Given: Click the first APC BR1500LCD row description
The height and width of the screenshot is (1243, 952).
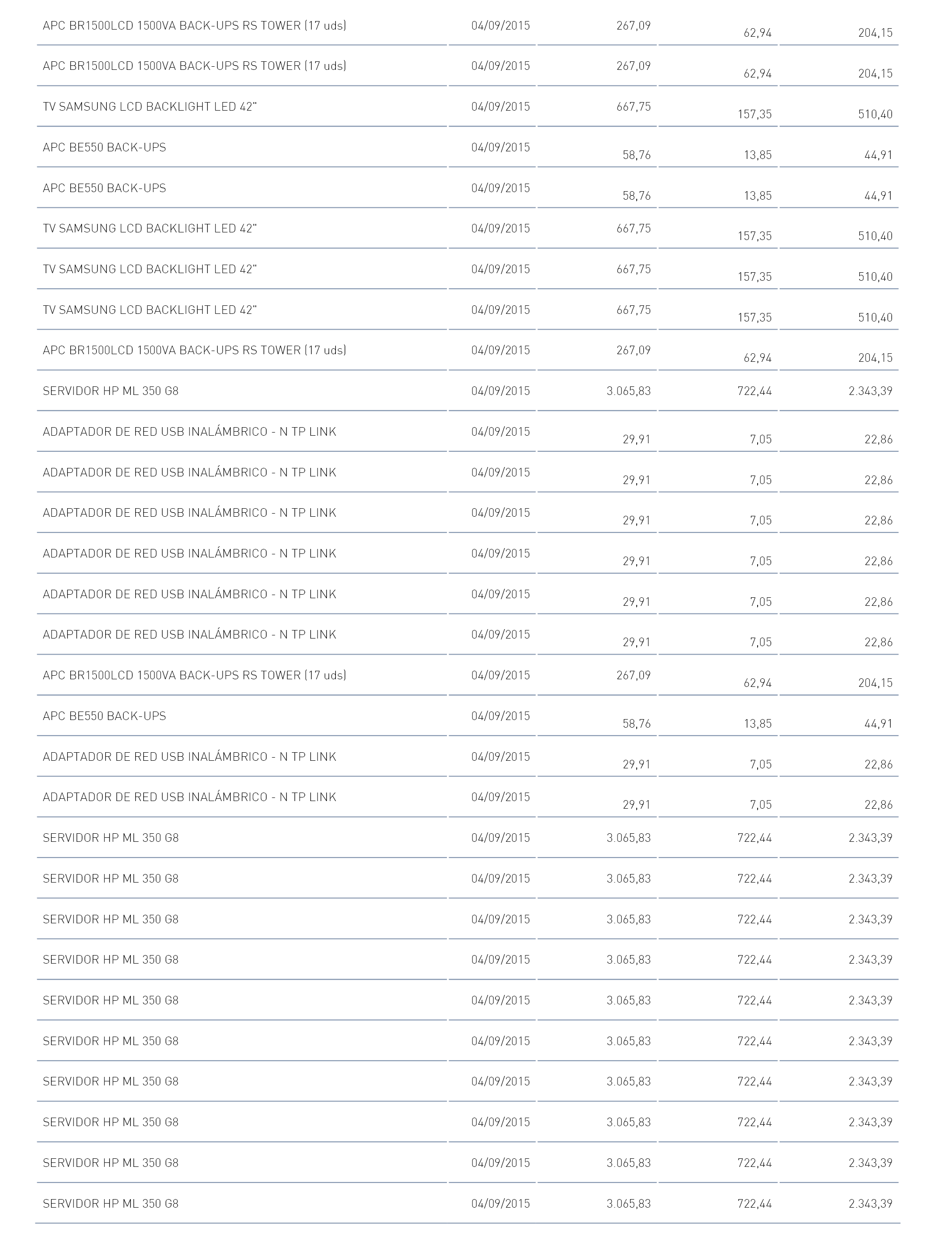Looking at the screenshot, I should click(x=194, y=26).
